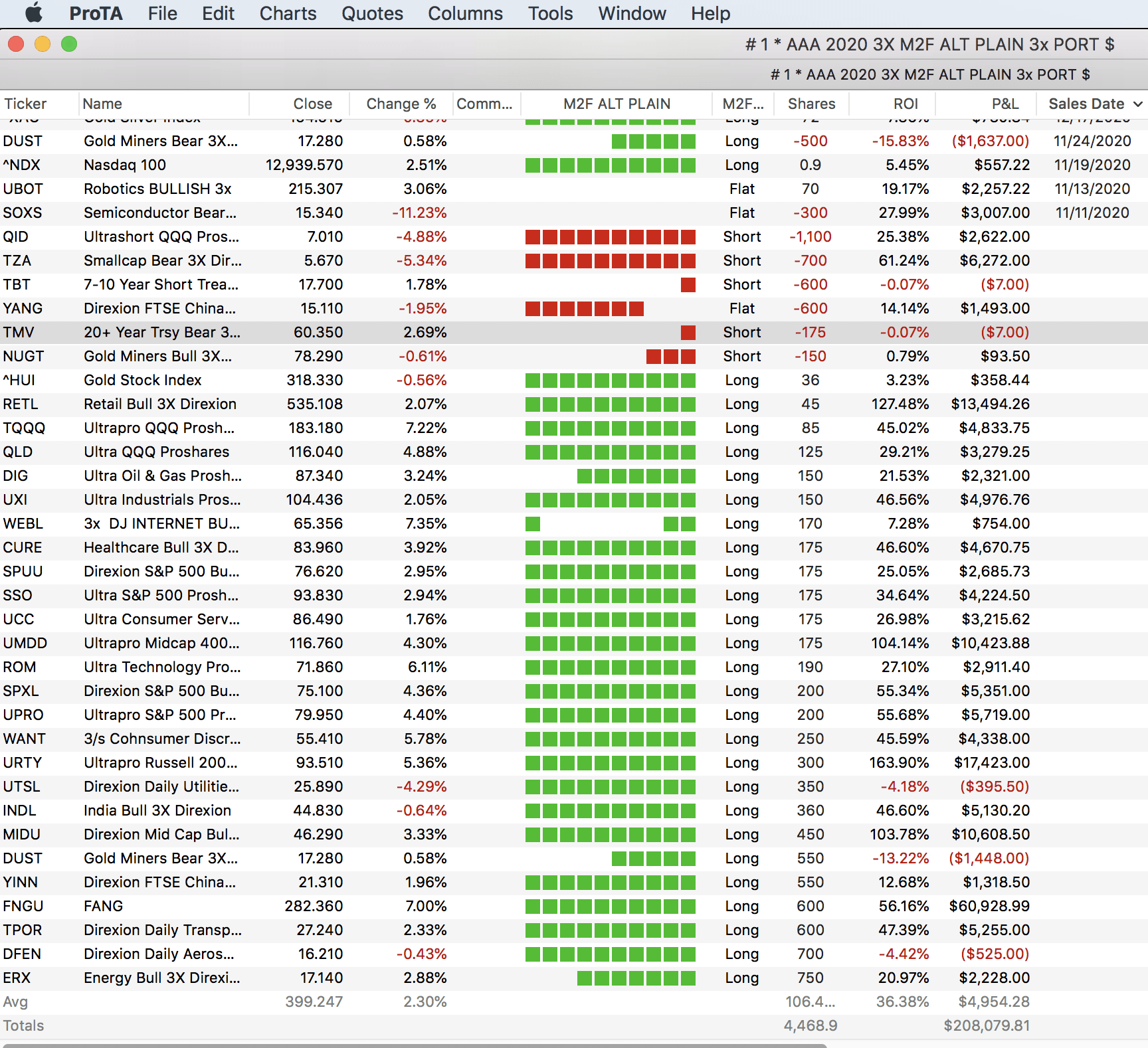Click the NUGT Short signal cell
This screenshot has height=1048, width=1148.
(742, 356)
